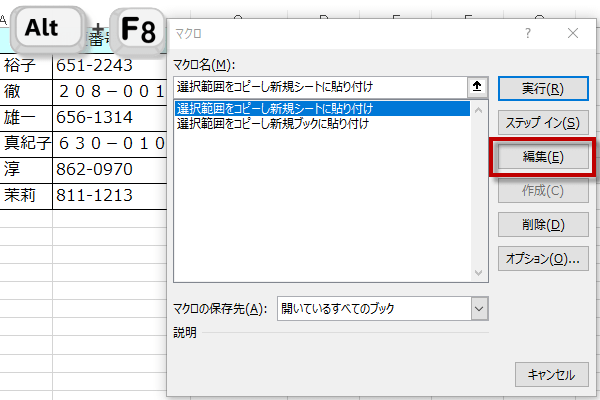
Task: Open macro settings via オプション(O)... button
Action: click(x=541, y=259)
